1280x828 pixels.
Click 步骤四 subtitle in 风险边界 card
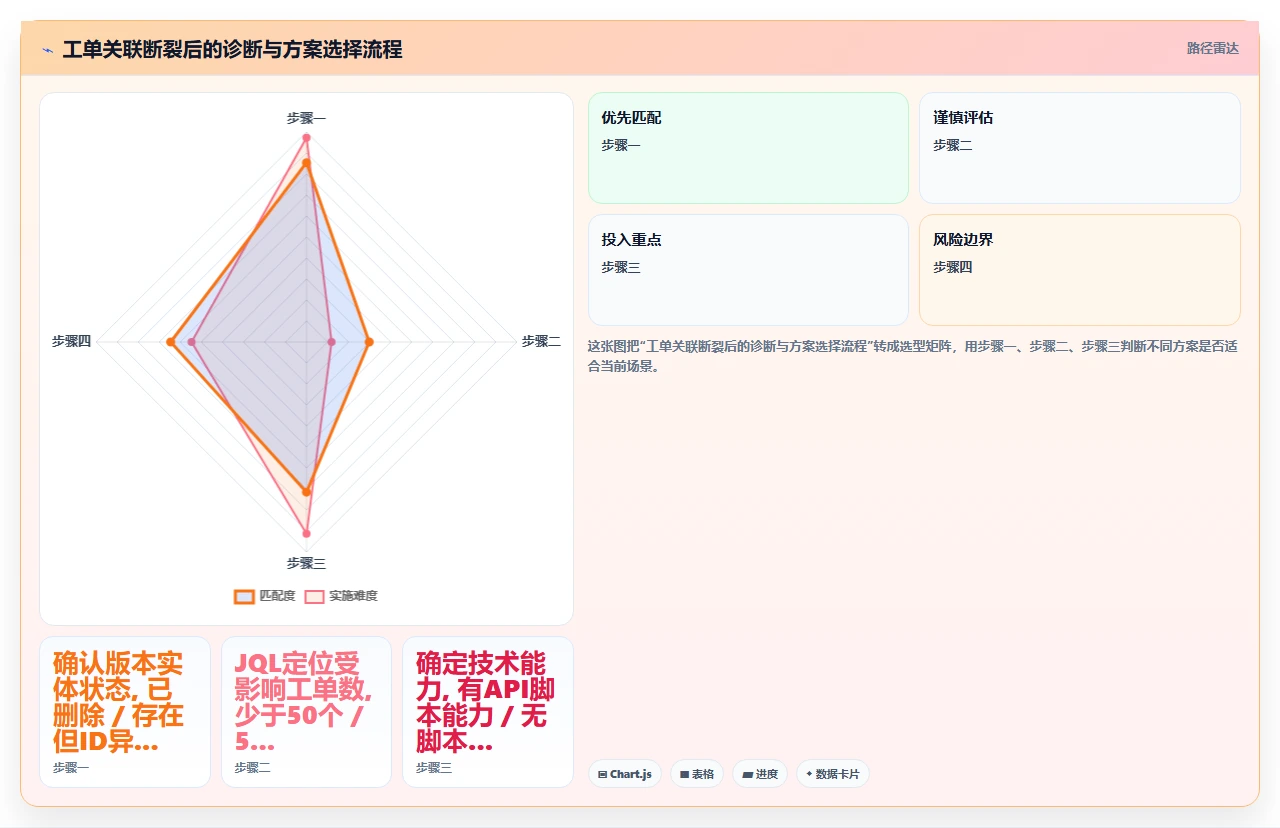(953, 267)
